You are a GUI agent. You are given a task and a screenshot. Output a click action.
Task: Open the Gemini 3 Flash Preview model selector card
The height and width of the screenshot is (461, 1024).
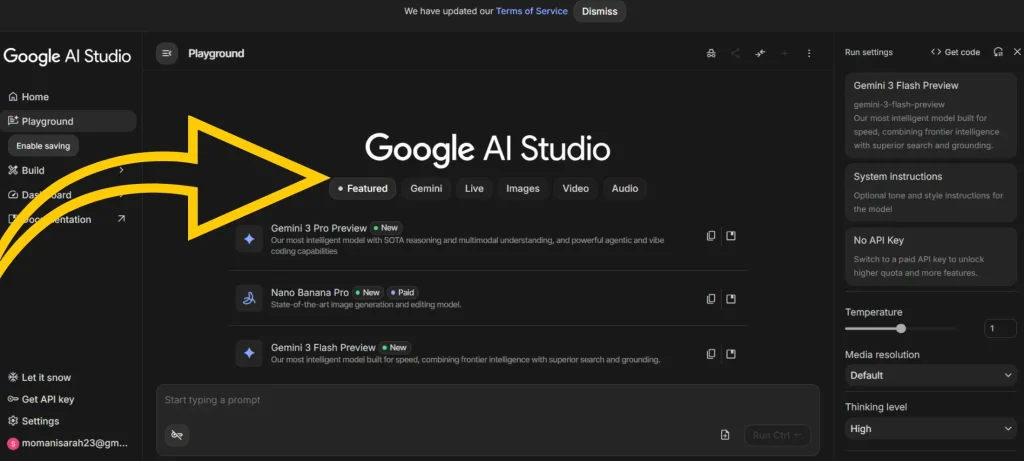931,115
